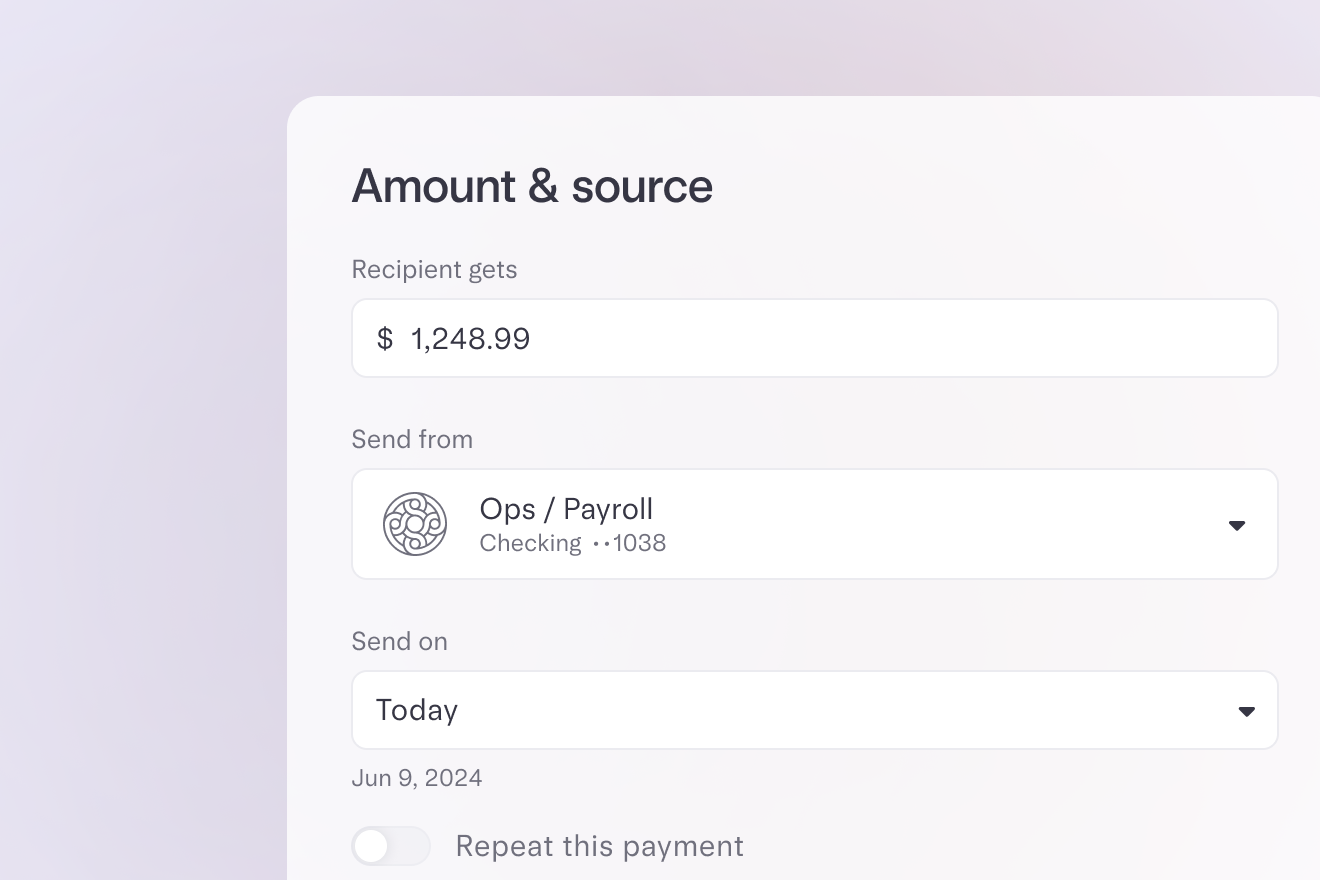1320x880 pixels.
Task: Click the 1,248.99 amount value
Action: click(470, 339)
